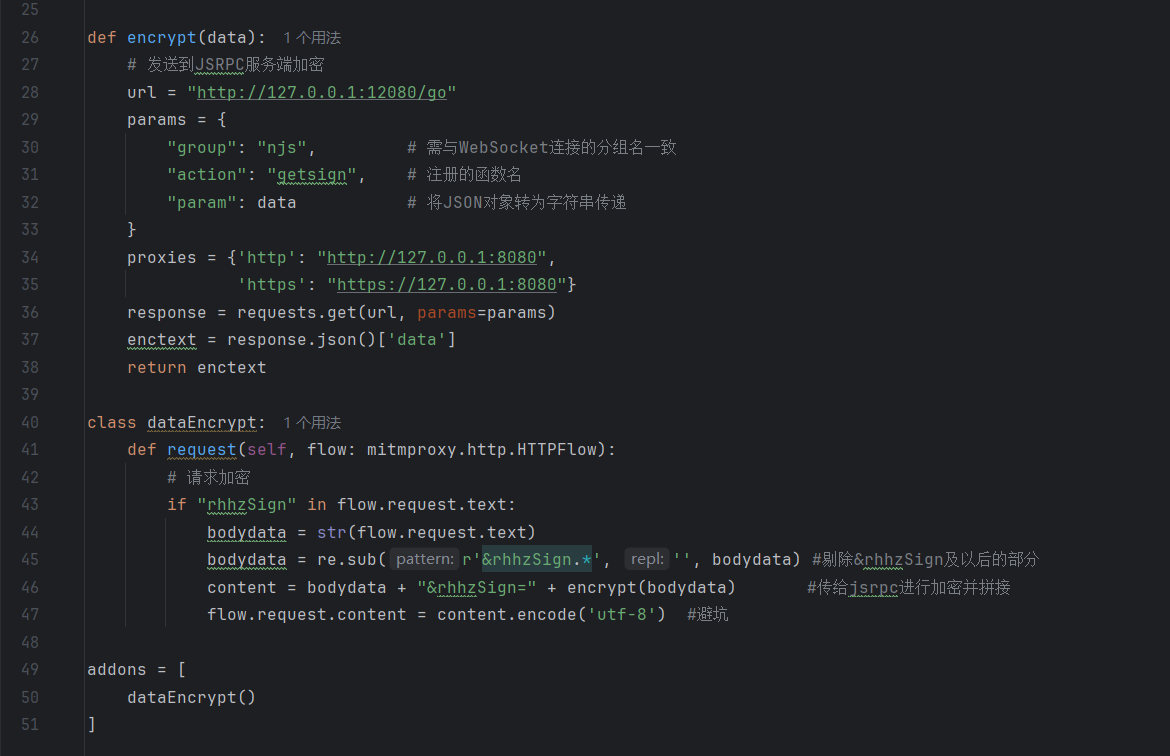Click line number 26 in the gutter

pyautogui.click(x=30, y=37)
